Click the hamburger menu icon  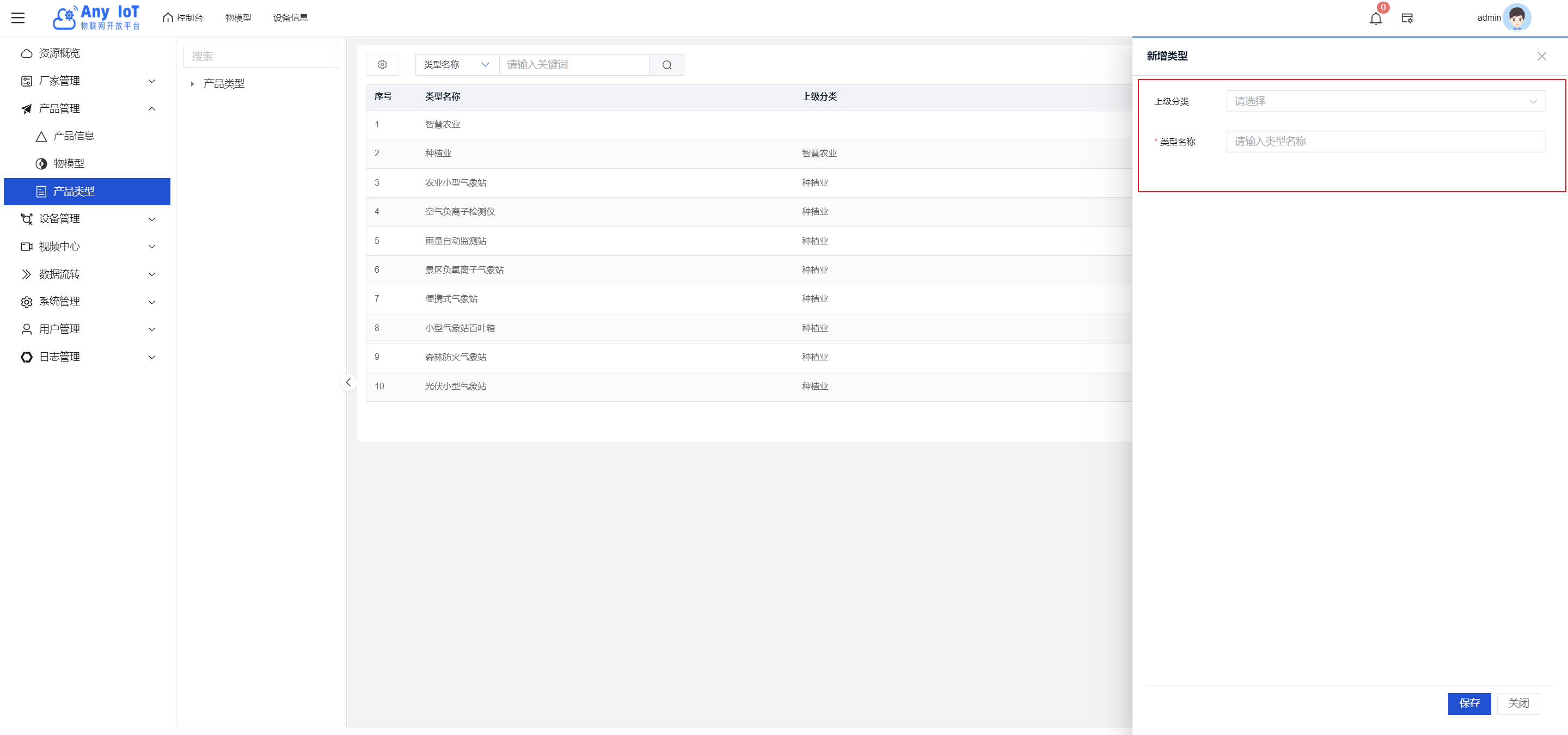coord(19,17)
